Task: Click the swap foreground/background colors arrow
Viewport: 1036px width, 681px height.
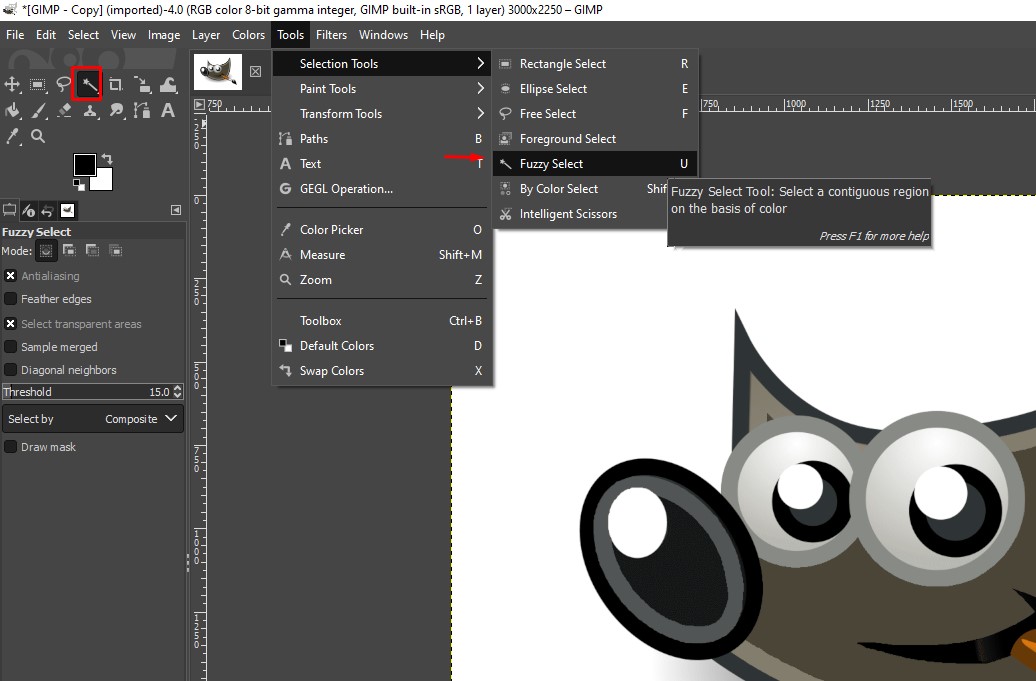Action: (107, 159)
